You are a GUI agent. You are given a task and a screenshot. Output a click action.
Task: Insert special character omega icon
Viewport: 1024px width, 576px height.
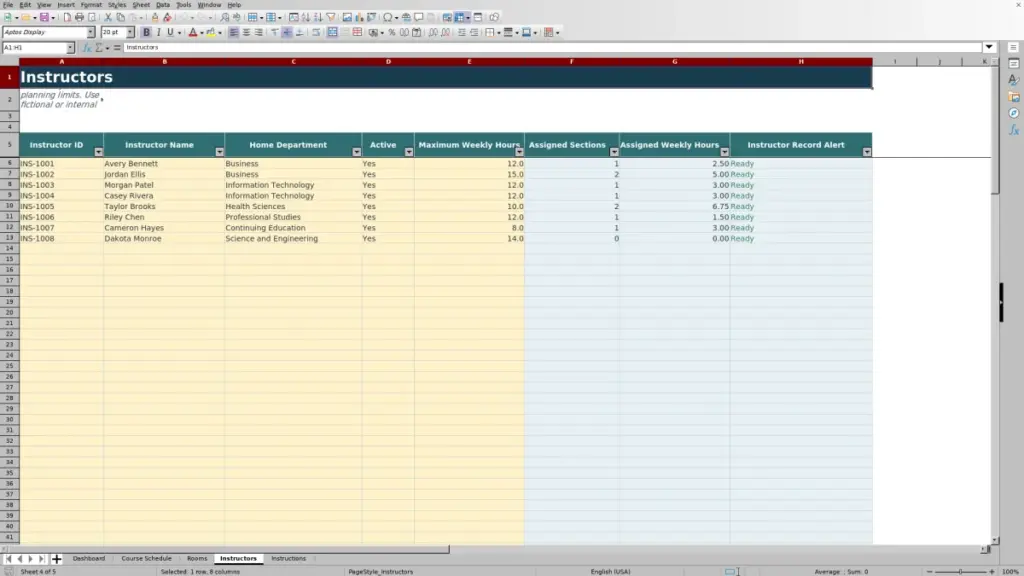tap(388, 17)
